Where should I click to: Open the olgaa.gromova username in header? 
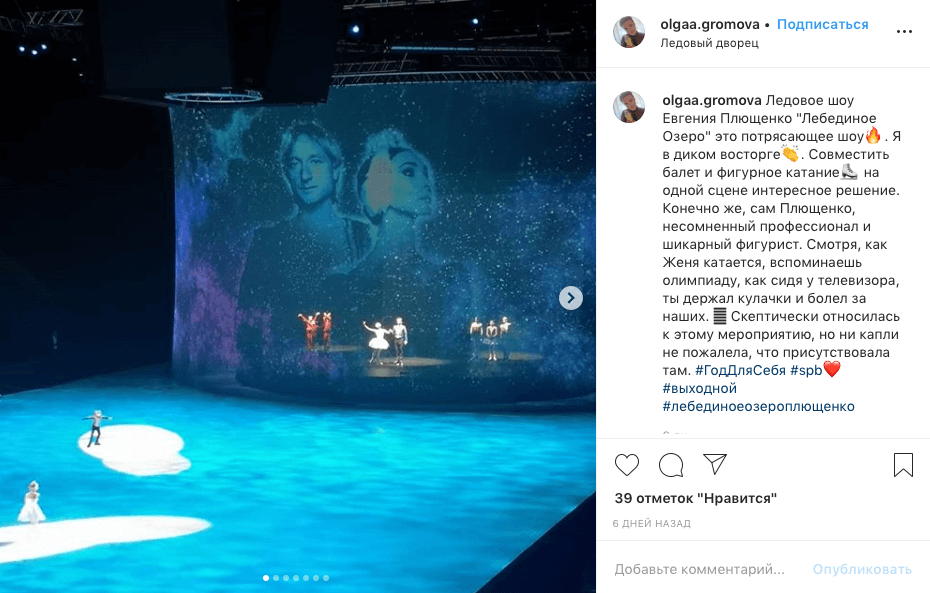click(x=710, y=24)
